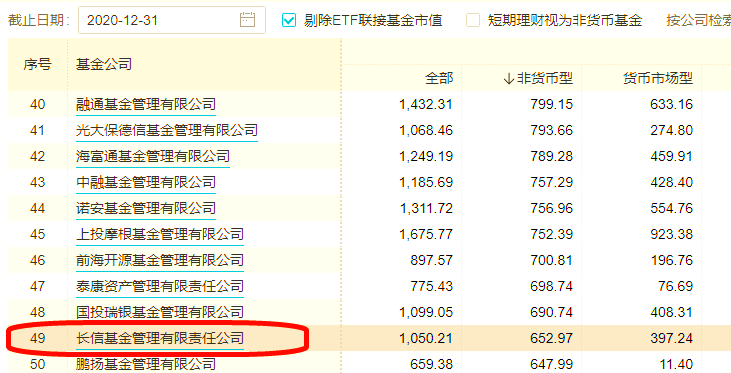Enable 短期理财视为非货币基金 checkbox

click(473, 20)
